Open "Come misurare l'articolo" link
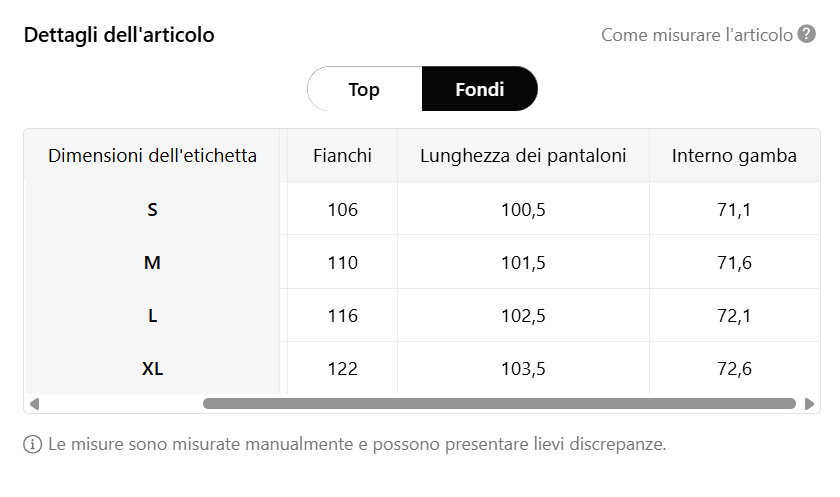 click(697, 35)
